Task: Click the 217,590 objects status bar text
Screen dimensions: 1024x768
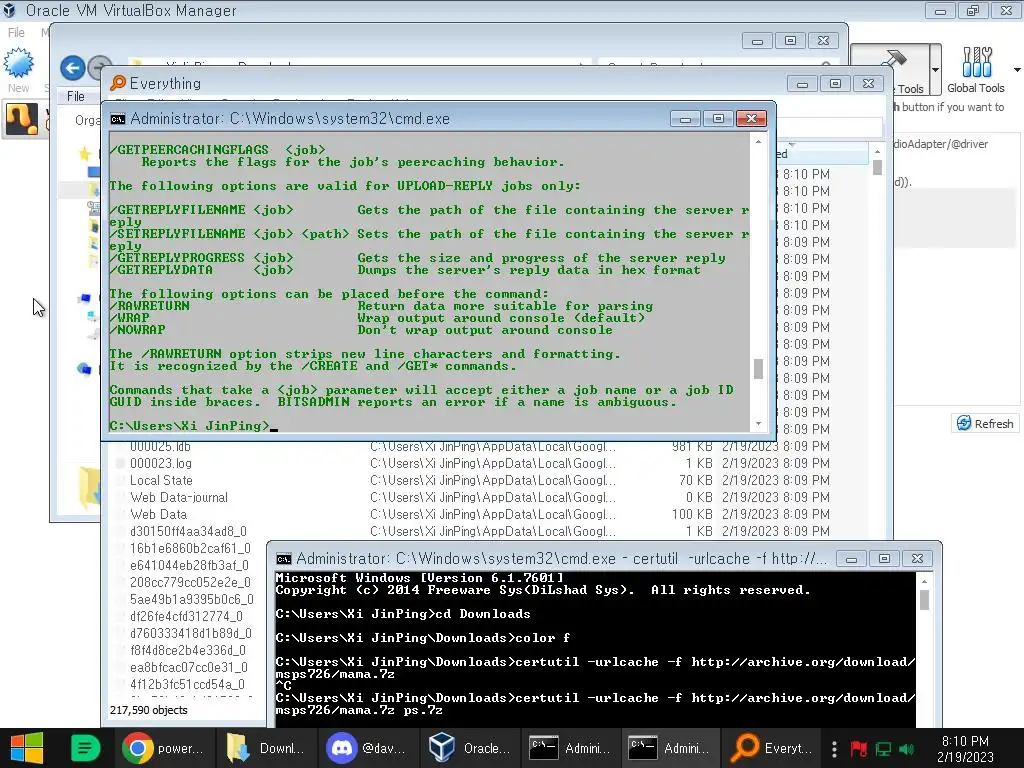Action: 148,710
